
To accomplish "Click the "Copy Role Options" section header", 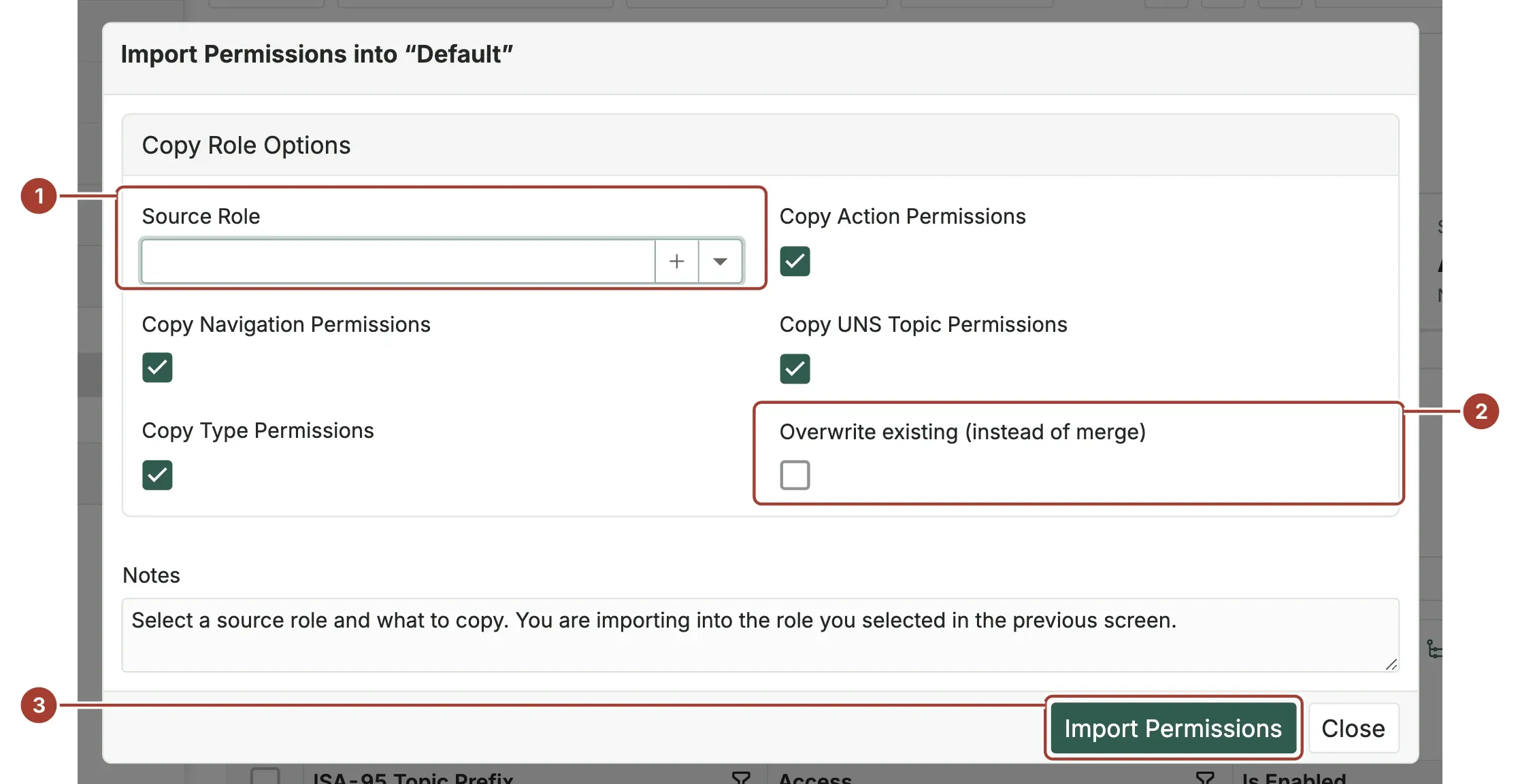I will (x=246, y=146).
